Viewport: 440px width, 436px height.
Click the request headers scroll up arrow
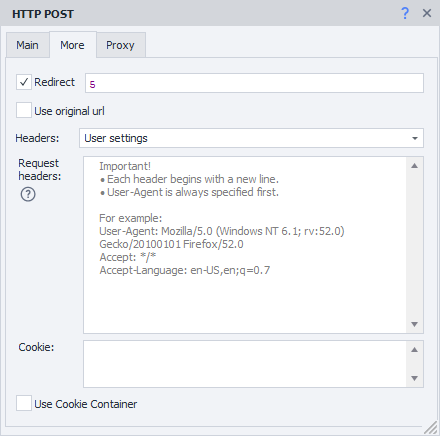click(414, 166)
